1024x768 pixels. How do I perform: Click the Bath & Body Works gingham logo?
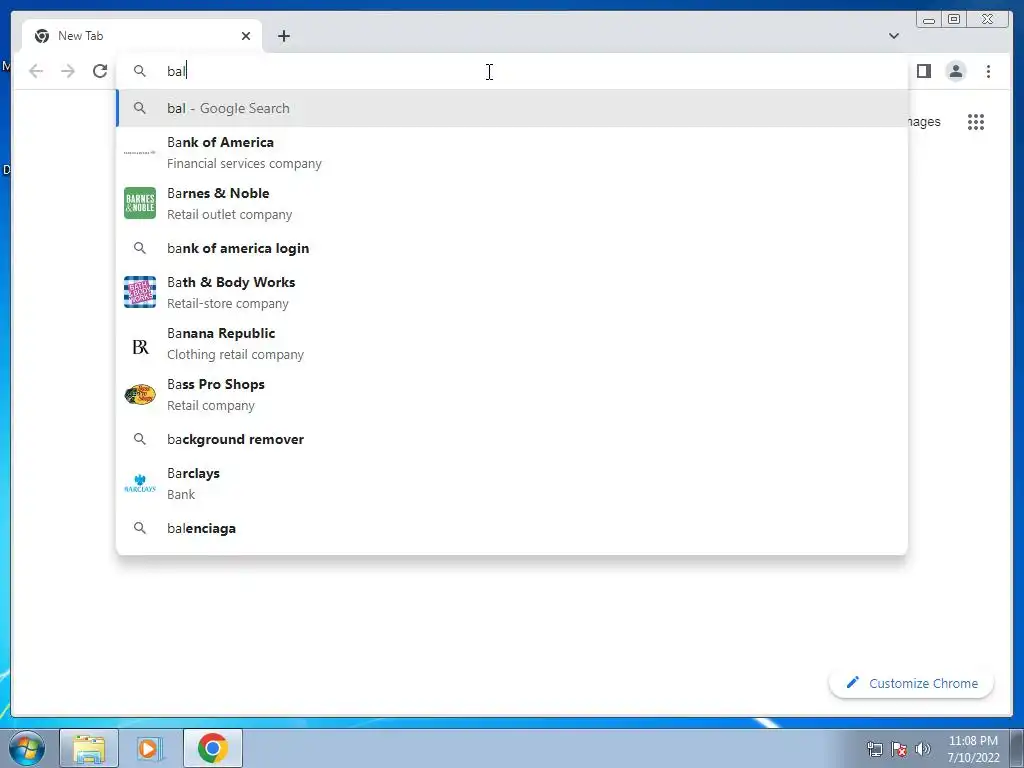(x=140, y=292)
